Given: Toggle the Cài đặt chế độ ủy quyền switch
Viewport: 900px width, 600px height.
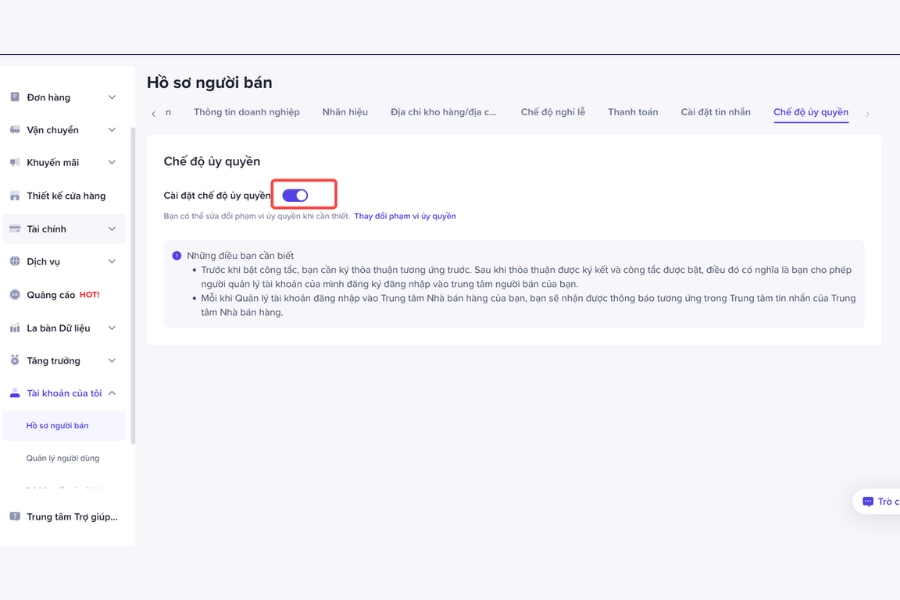Looking at the screenshot, I should [x=295, y=195].
